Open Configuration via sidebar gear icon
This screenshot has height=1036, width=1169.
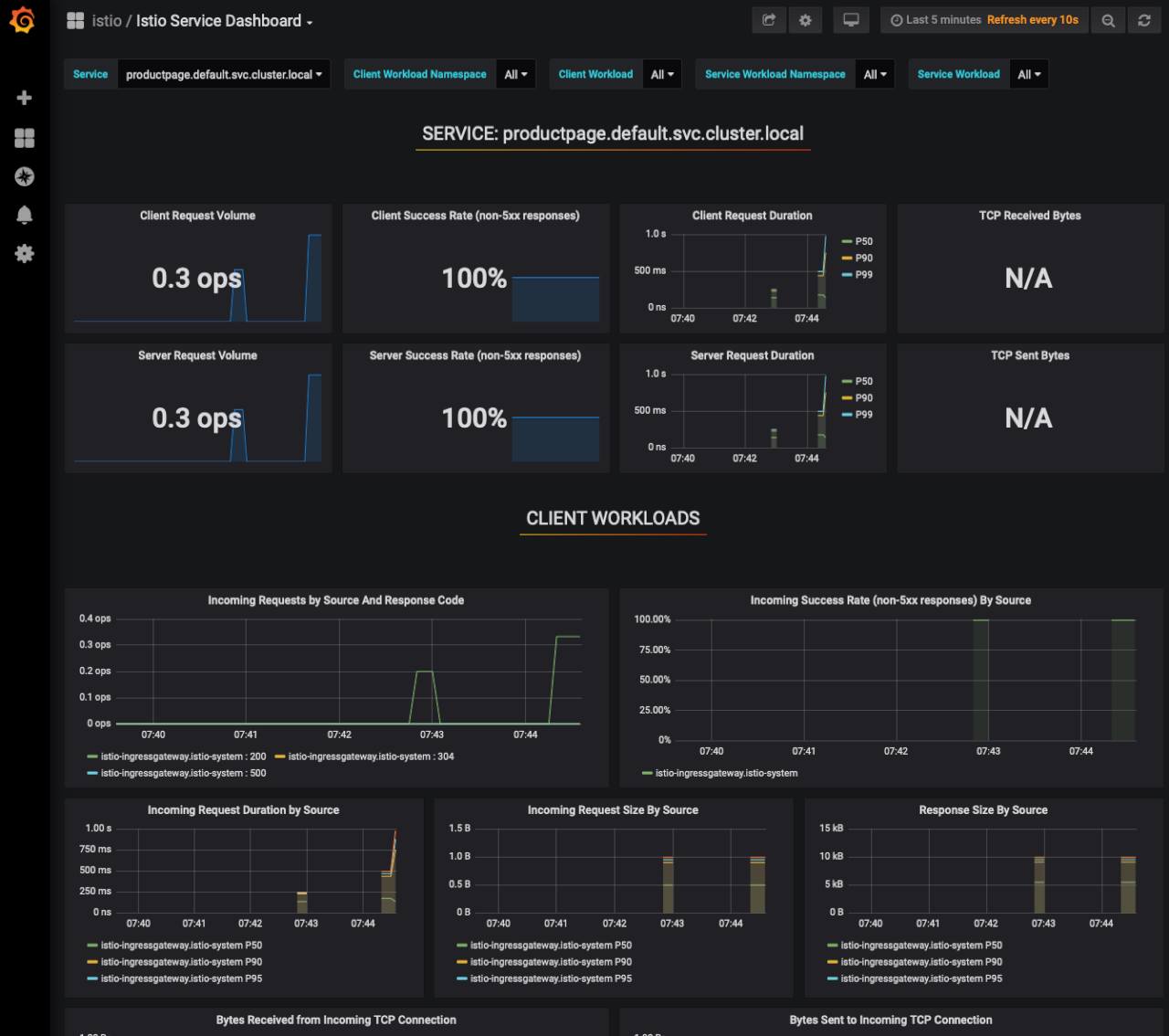pos(25,254)
